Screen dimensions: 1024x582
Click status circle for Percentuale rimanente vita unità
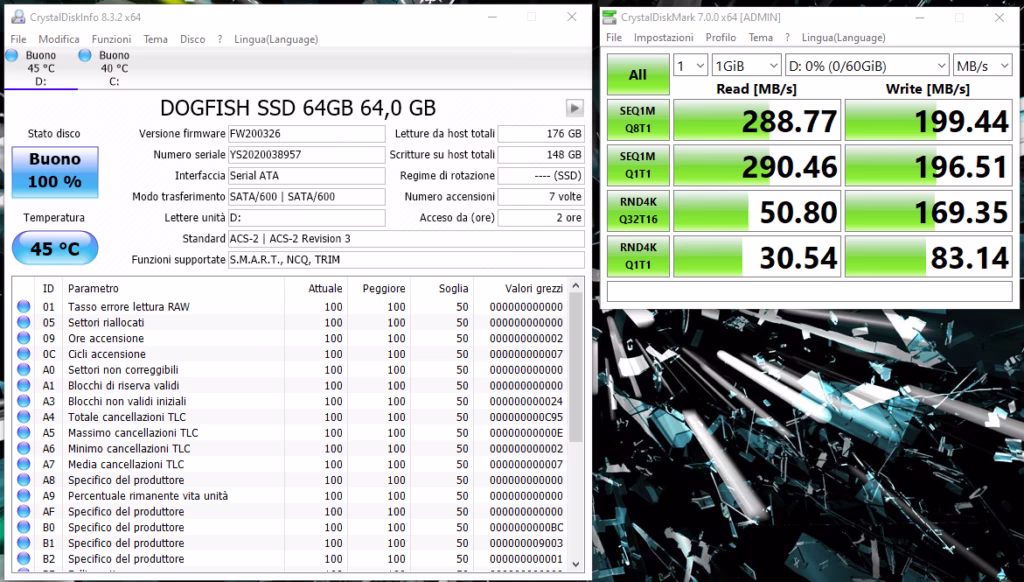click(x=24, y=495)
